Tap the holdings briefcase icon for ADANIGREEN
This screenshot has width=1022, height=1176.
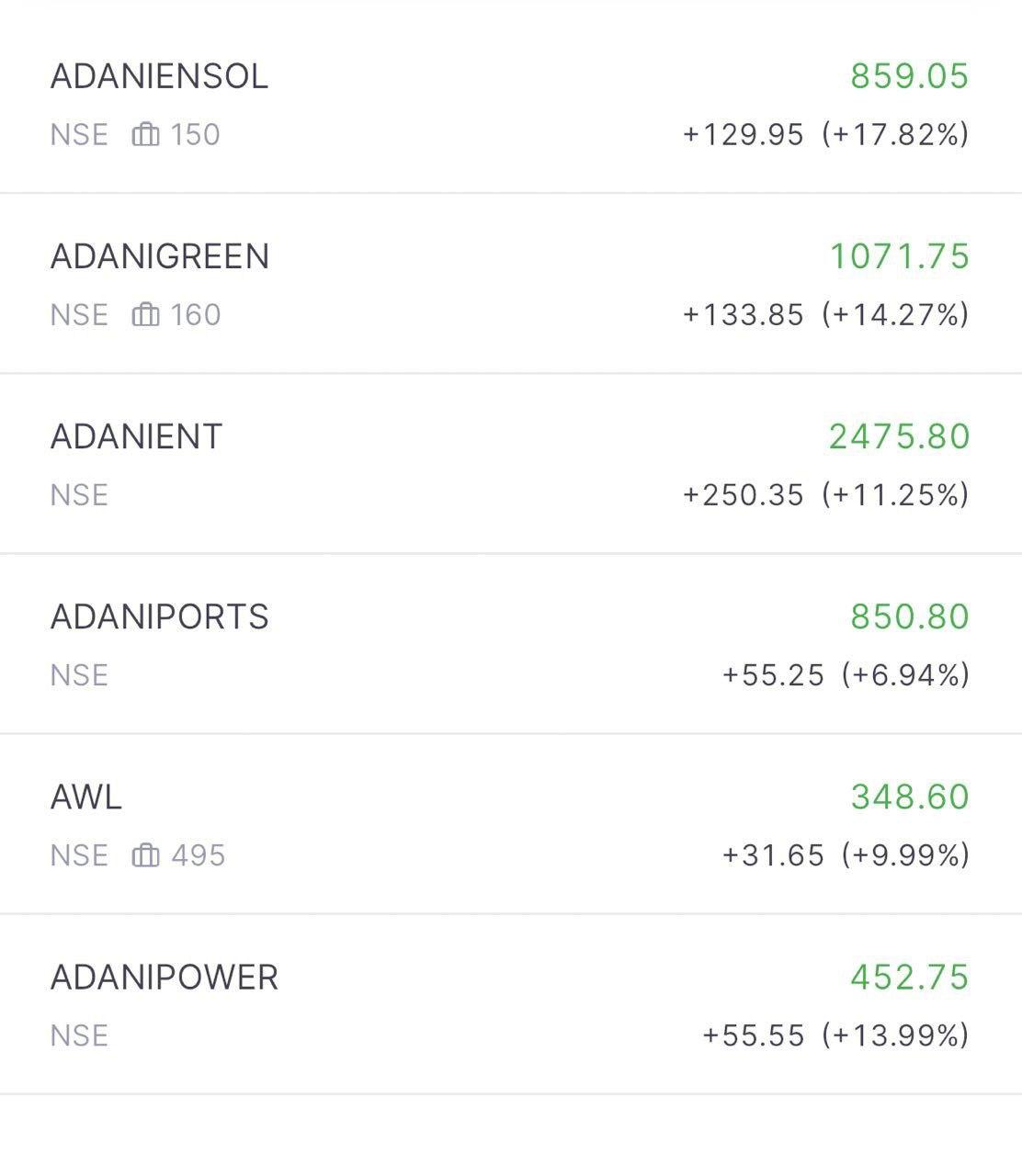pyautogui.click(x=145, y=315)
